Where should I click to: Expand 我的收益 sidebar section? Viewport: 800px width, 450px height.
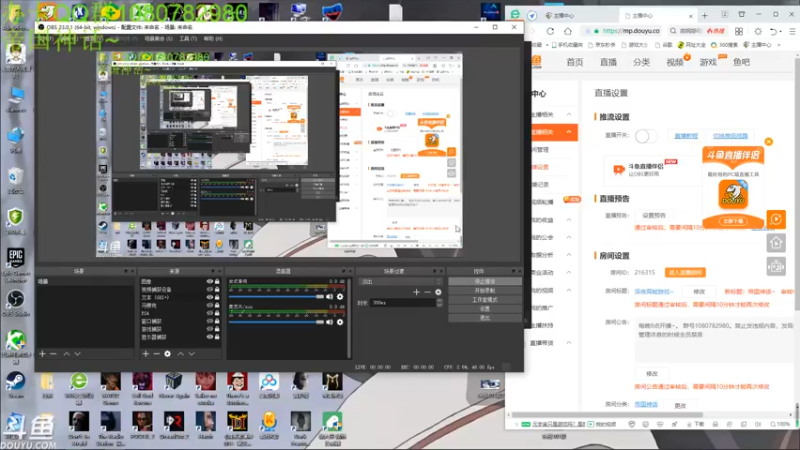569,220
